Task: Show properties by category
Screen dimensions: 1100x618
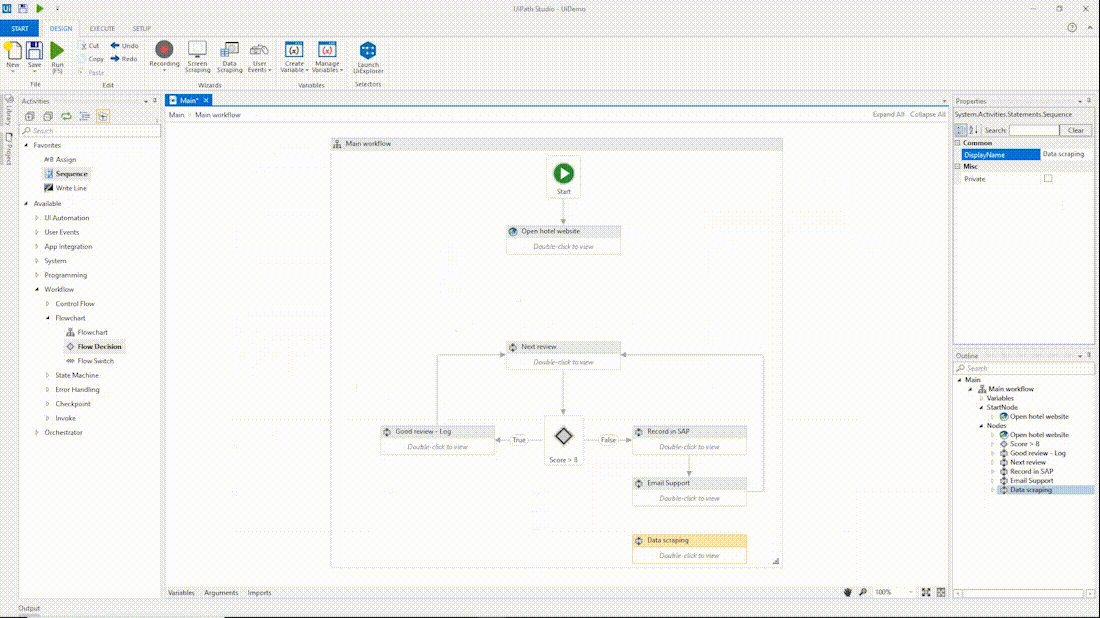Action: [x=960, y=130]
